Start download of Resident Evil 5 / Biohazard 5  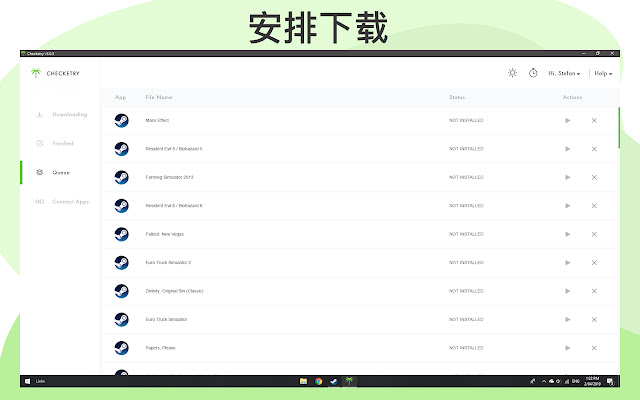point(567,149)
